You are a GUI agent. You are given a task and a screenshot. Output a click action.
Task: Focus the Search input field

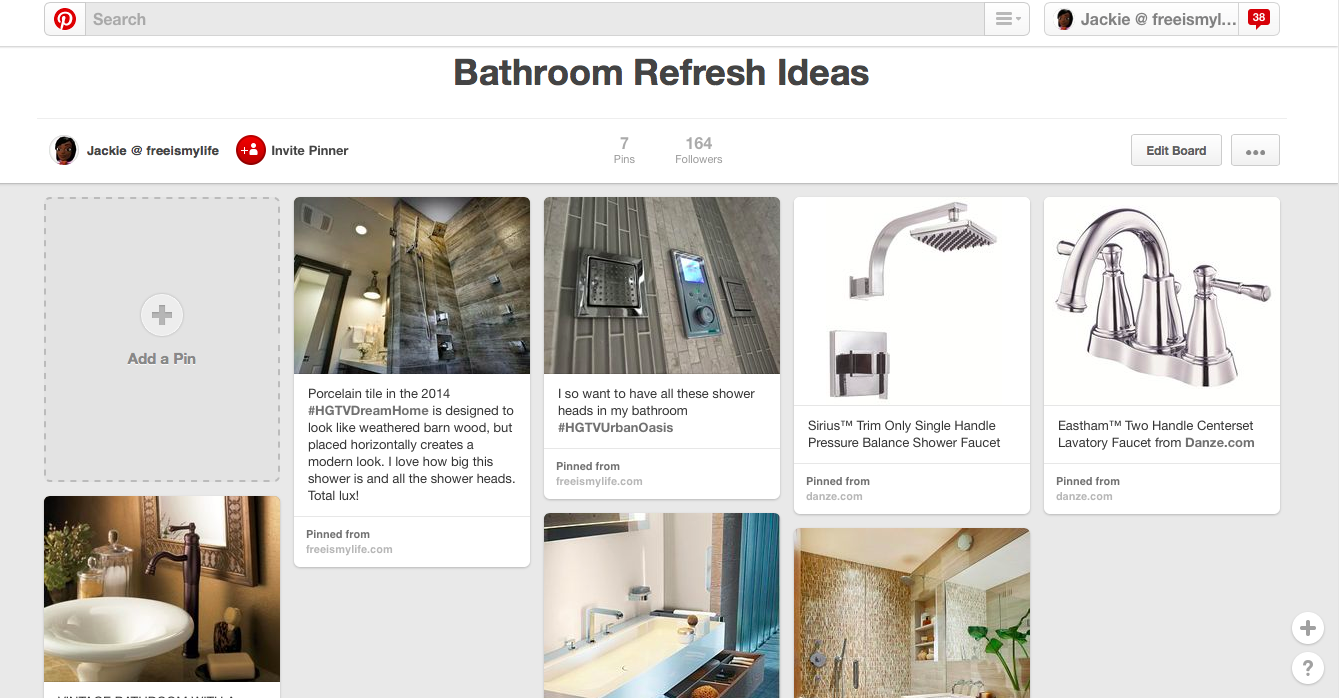click(x=535, y=19)
